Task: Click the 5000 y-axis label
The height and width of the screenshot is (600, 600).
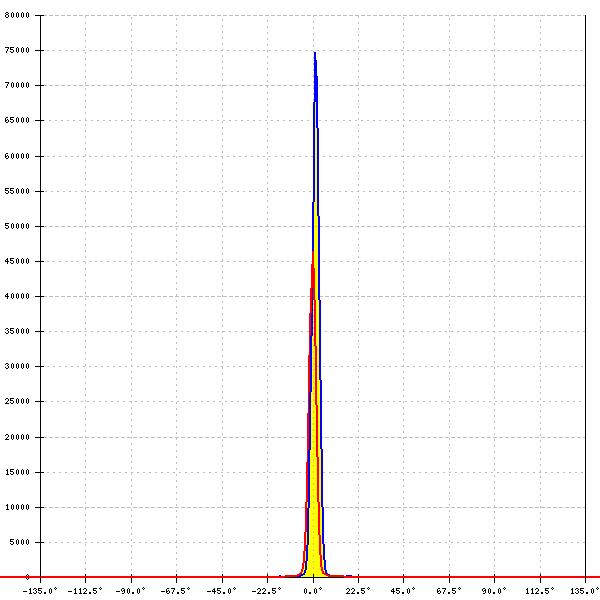Action: coord(19,543)
